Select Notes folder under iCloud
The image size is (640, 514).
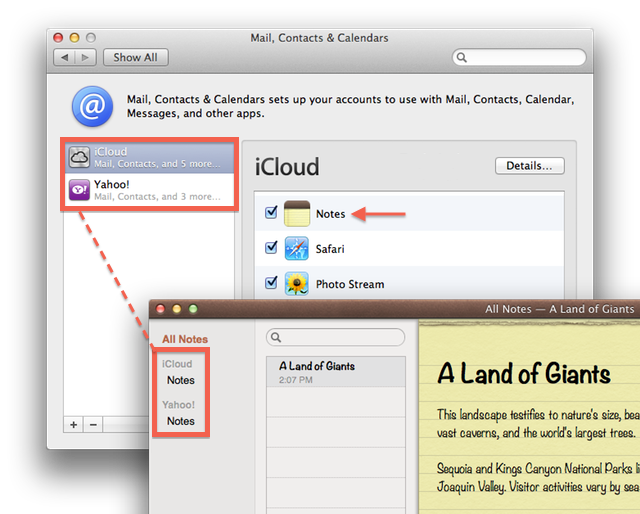click(x=181, y=380)
